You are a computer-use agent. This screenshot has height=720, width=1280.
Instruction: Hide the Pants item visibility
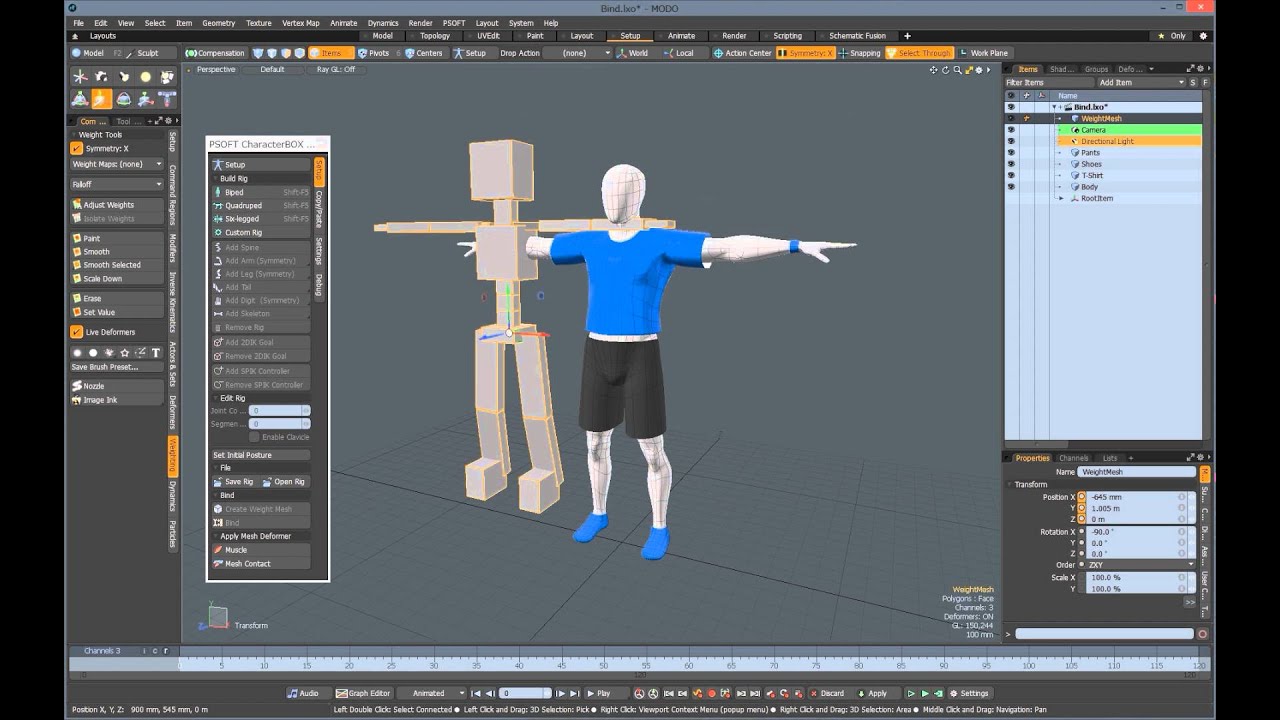[x=1010, y=152]
